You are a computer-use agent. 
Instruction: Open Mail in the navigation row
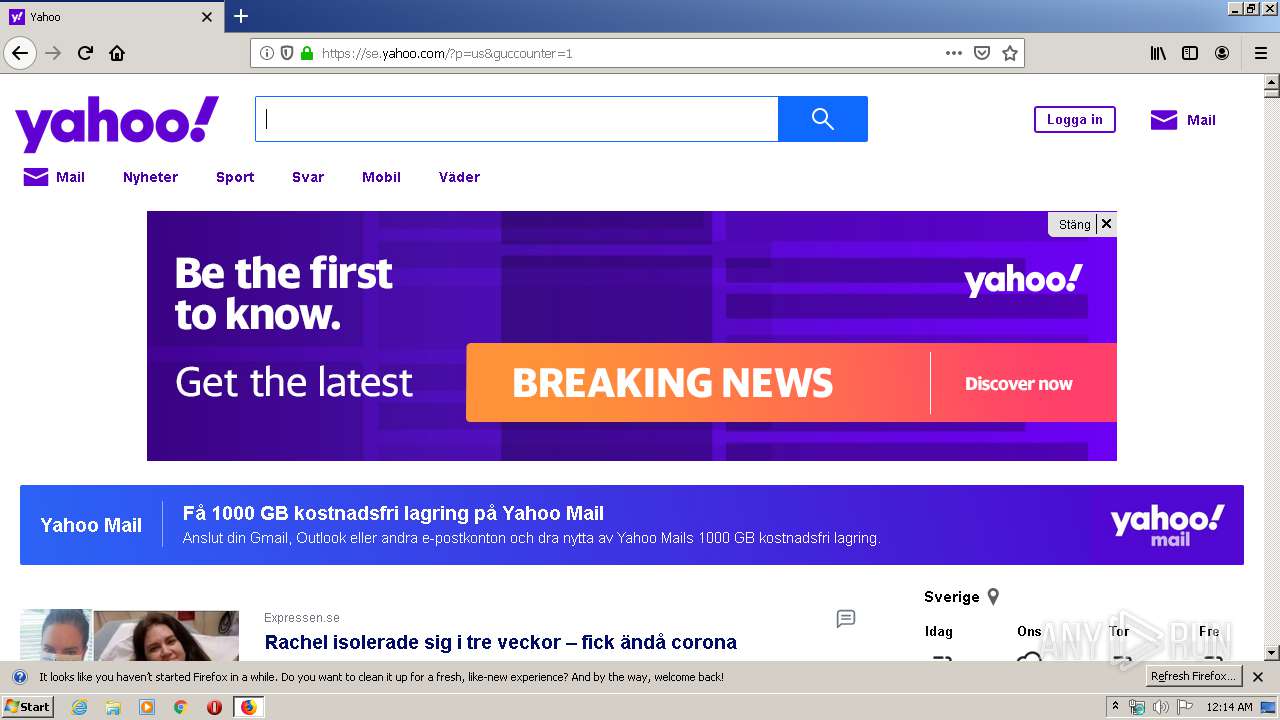pyautogui.click(x=54, y=177)
